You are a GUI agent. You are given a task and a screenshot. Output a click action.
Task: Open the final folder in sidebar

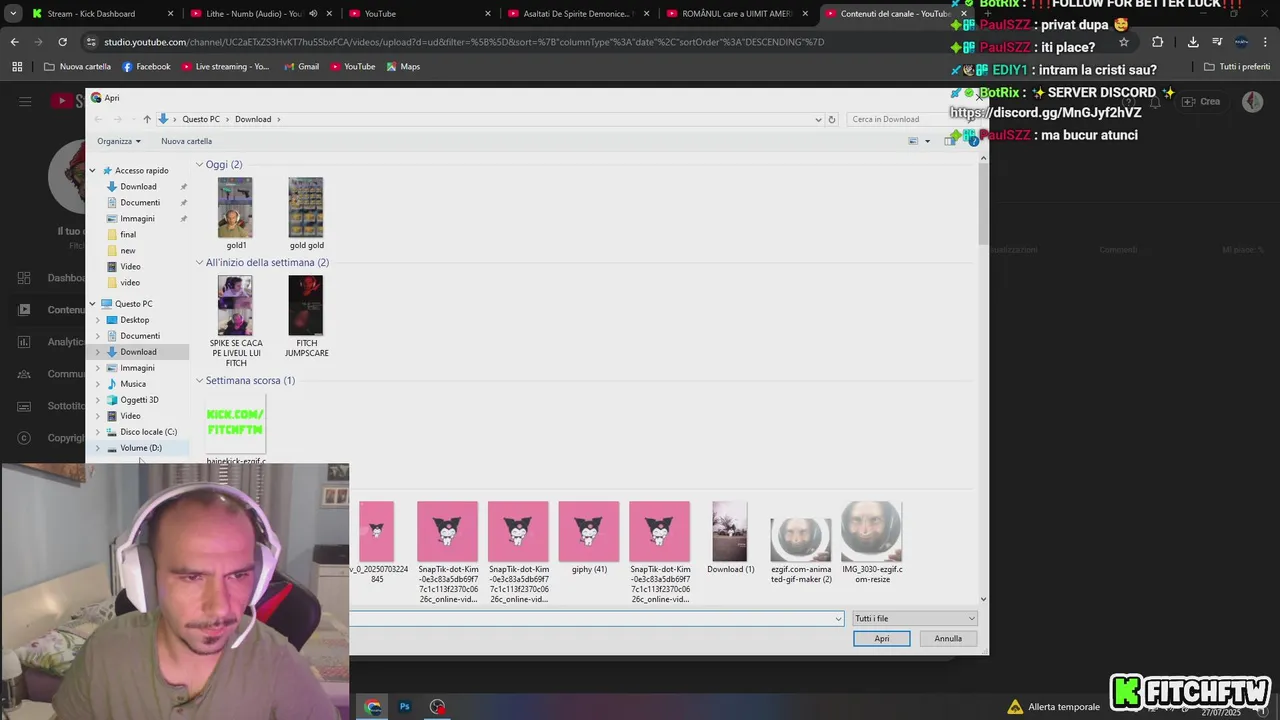coord(128,234)
